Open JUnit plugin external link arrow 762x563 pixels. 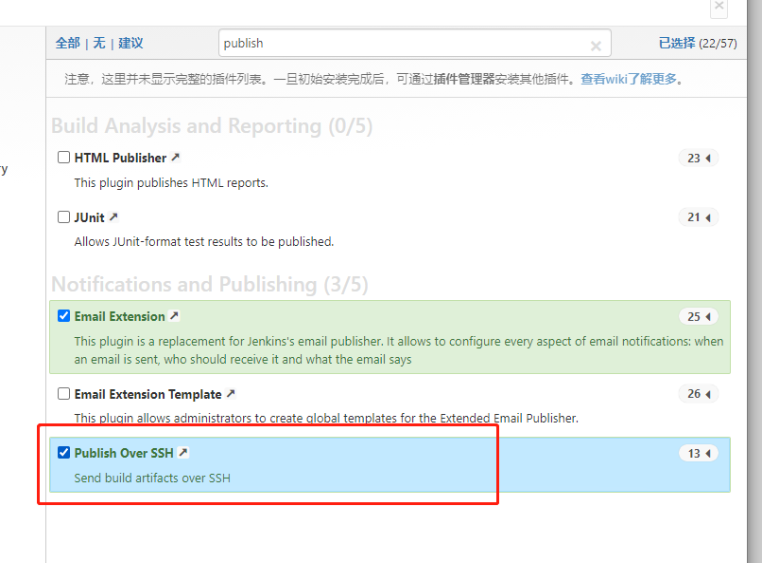click(113, 217)
